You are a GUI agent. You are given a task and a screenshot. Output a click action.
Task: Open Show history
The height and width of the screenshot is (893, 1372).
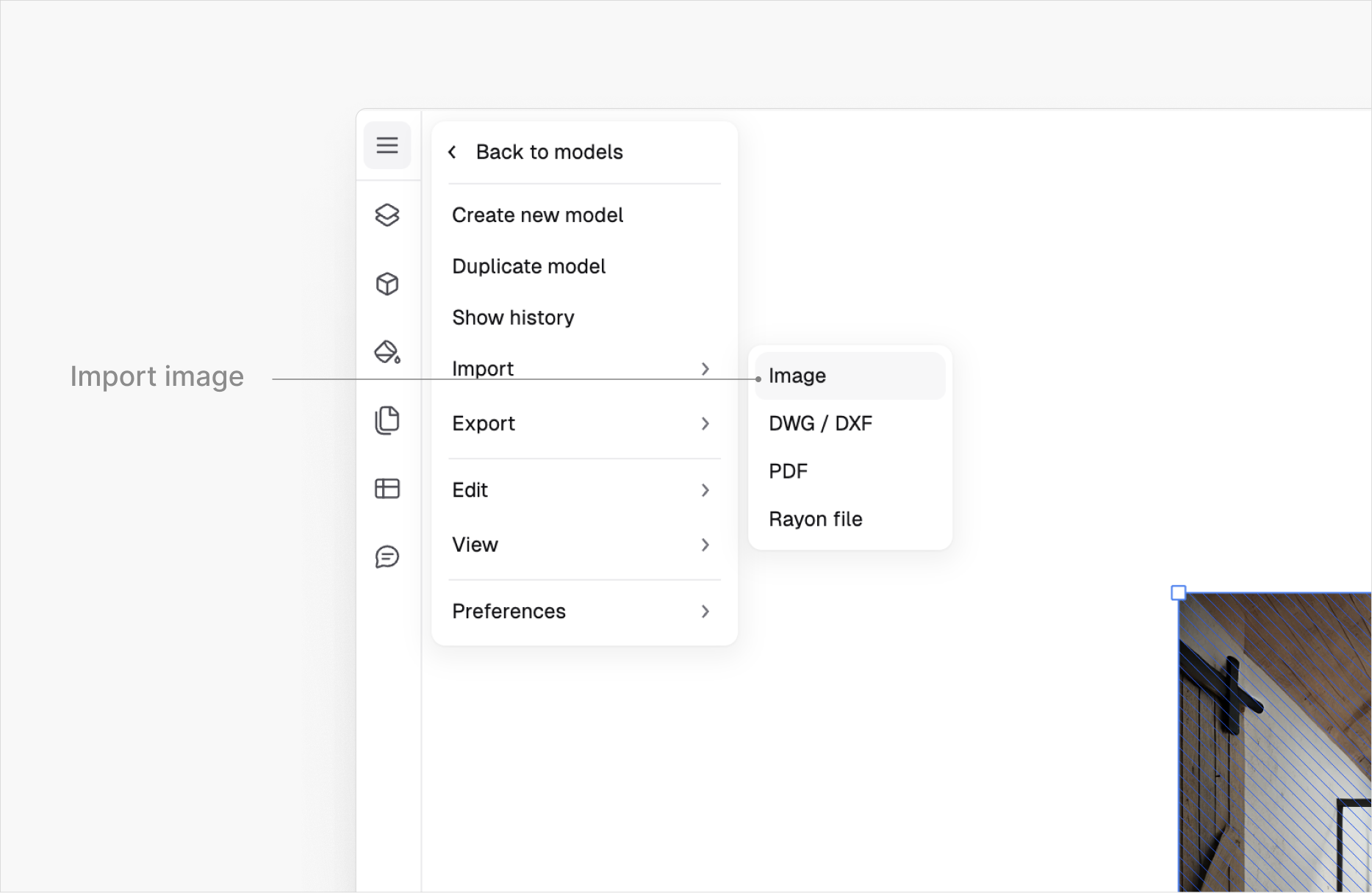[x=513, y=318]
